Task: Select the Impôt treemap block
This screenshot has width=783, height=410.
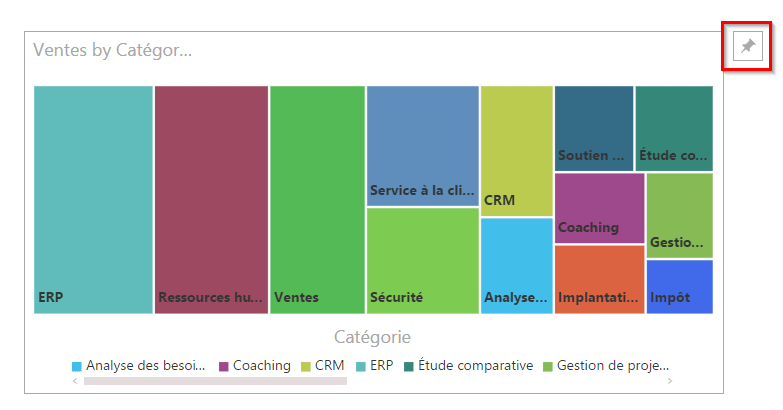Action: tap(679, 286)
